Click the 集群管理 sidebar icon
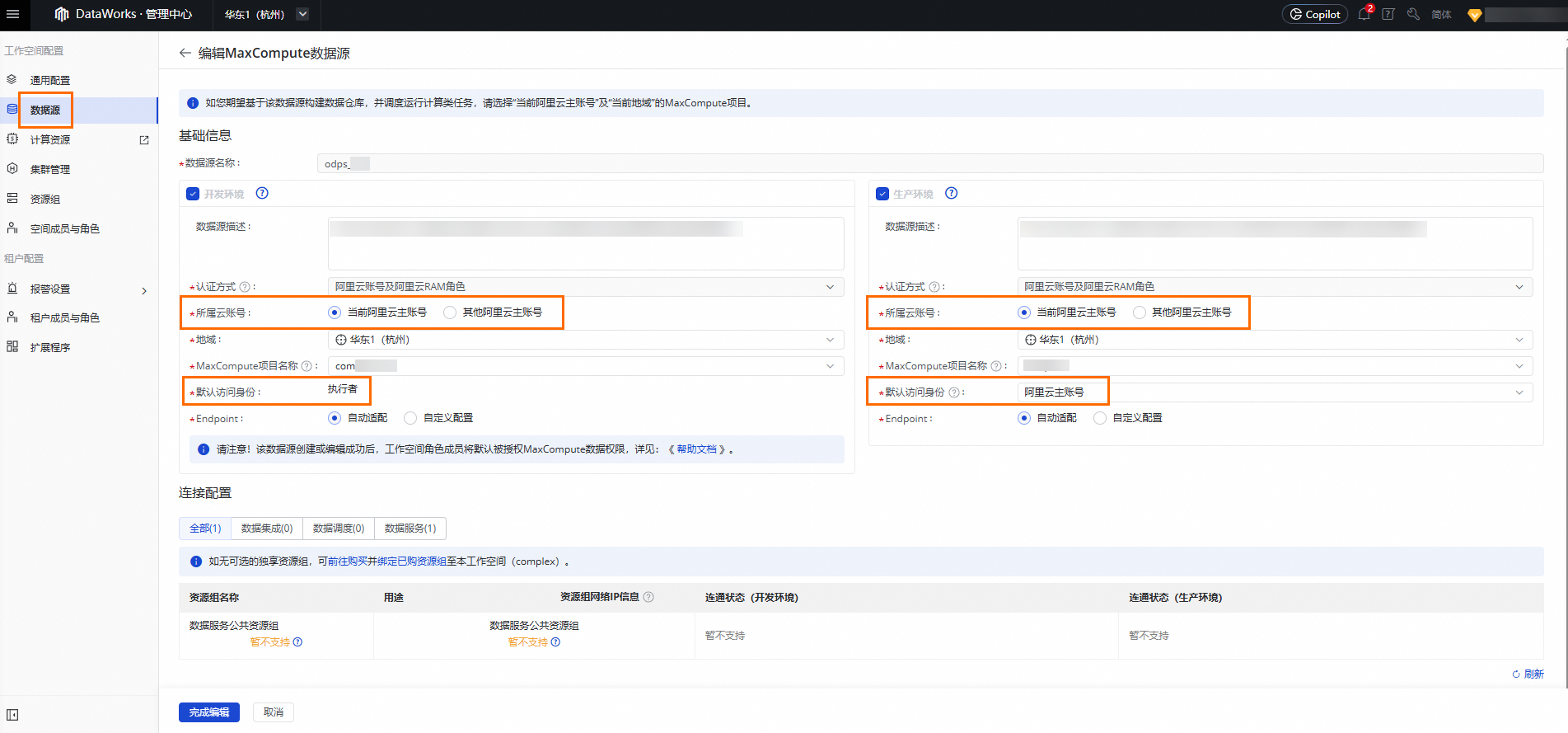The height and width of the screenshot is (733, 1568). click(12, 169)
